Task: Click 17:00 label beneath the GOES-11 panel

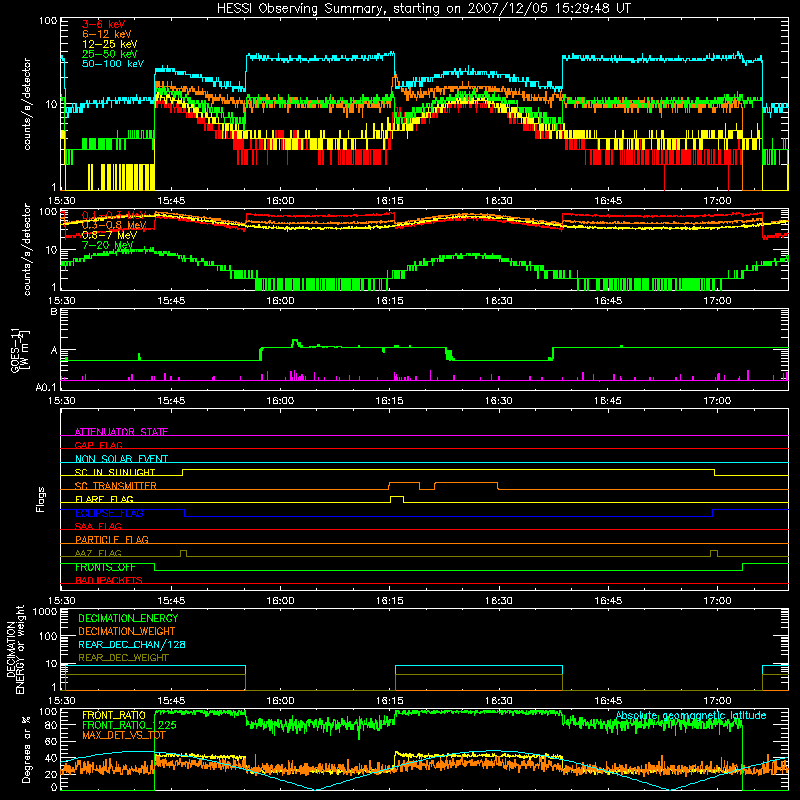Action: tap(717, 401)
